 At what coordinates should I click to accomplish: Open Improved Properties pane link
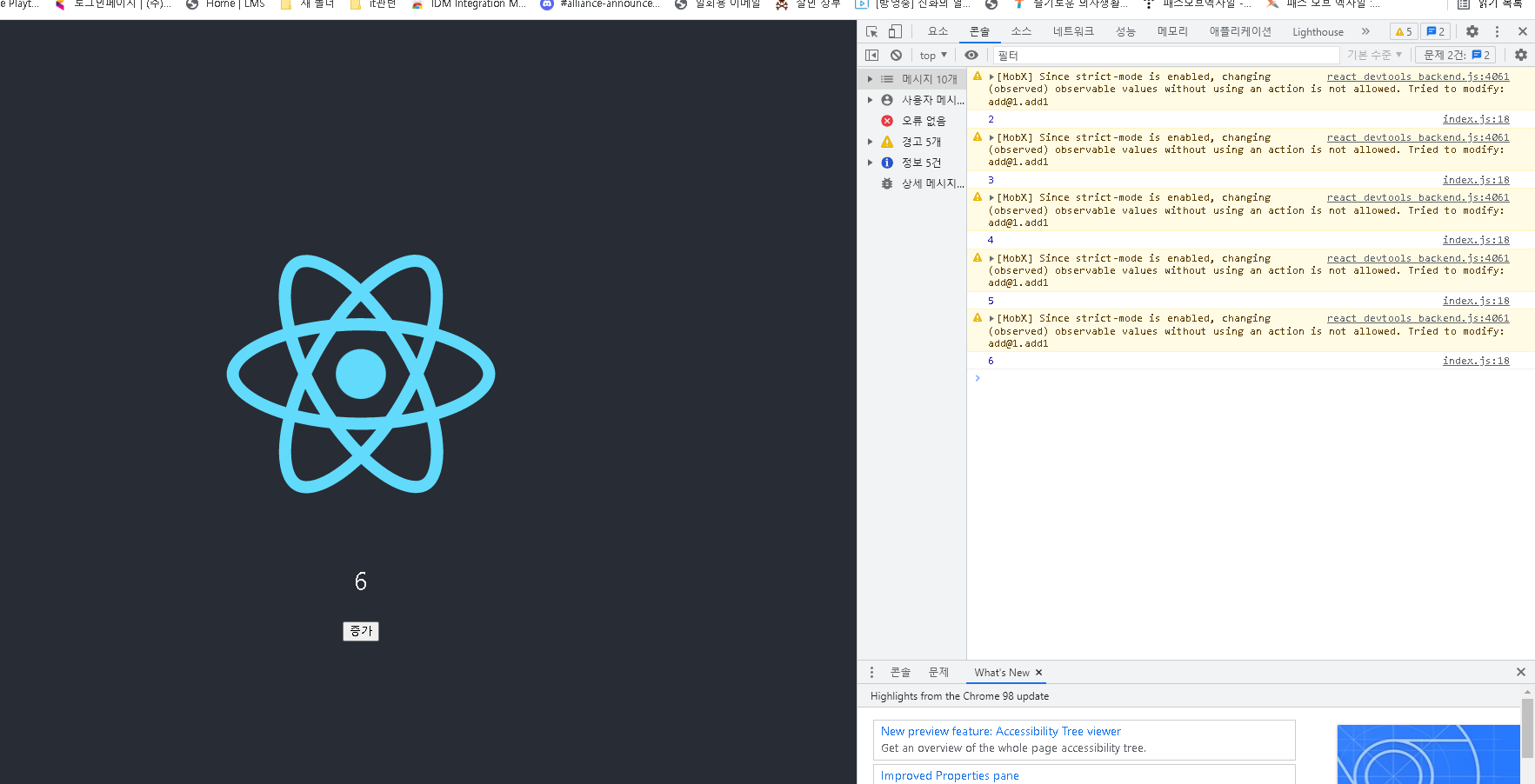tap(950, 776)
